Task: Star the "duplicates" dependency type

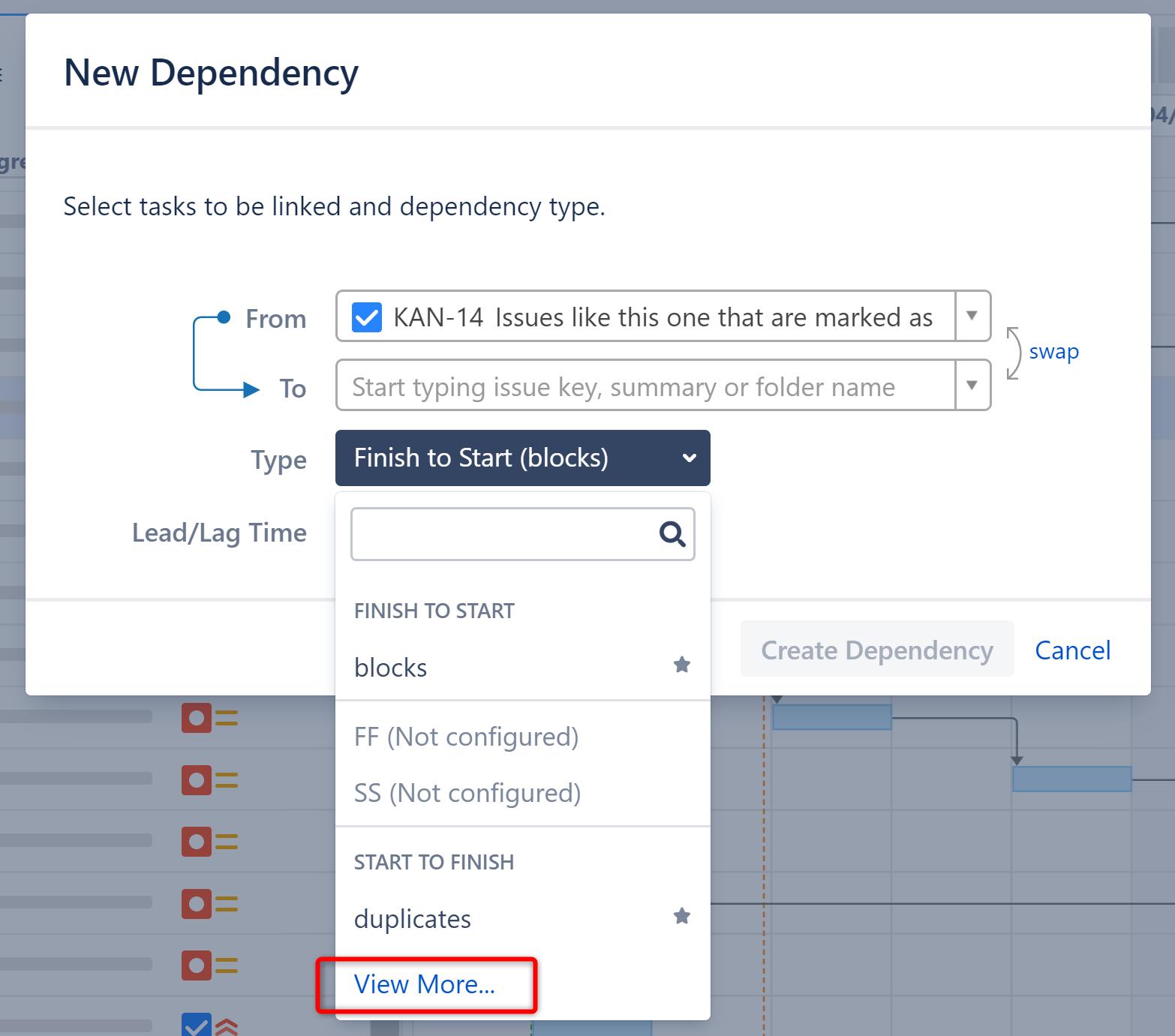Action: point(681,916)
